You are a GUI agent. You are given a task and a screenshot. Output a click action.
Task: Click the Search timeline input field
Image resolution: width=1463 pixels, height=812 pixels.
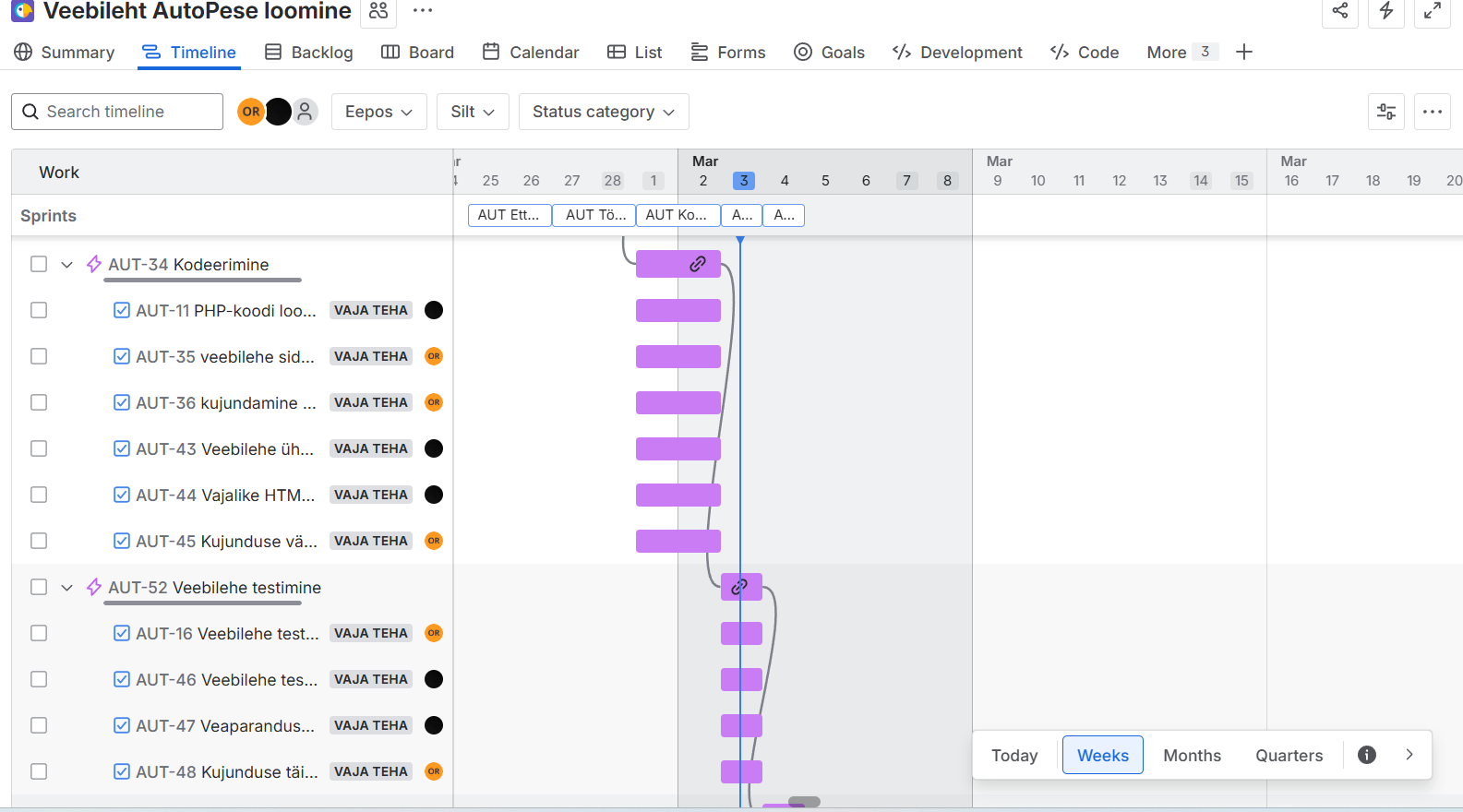tap(117, 112)
